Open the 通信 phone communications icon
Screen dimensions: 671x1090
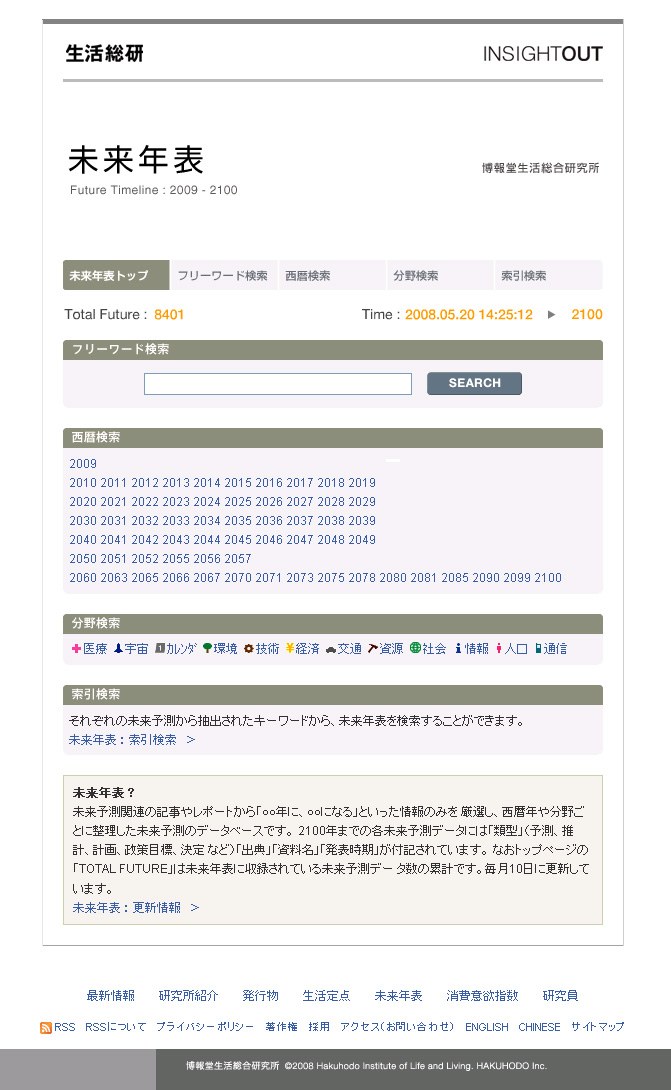tap(539, 649)
